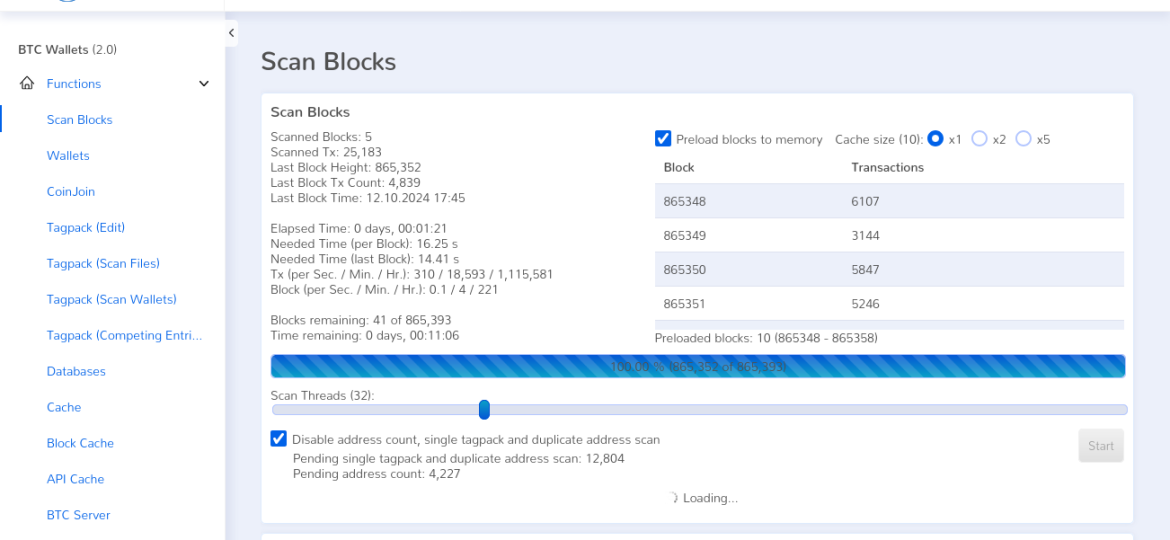Select the x5 cache size option
This screenshot has height=540, width=1170.
click(1023, 139)
